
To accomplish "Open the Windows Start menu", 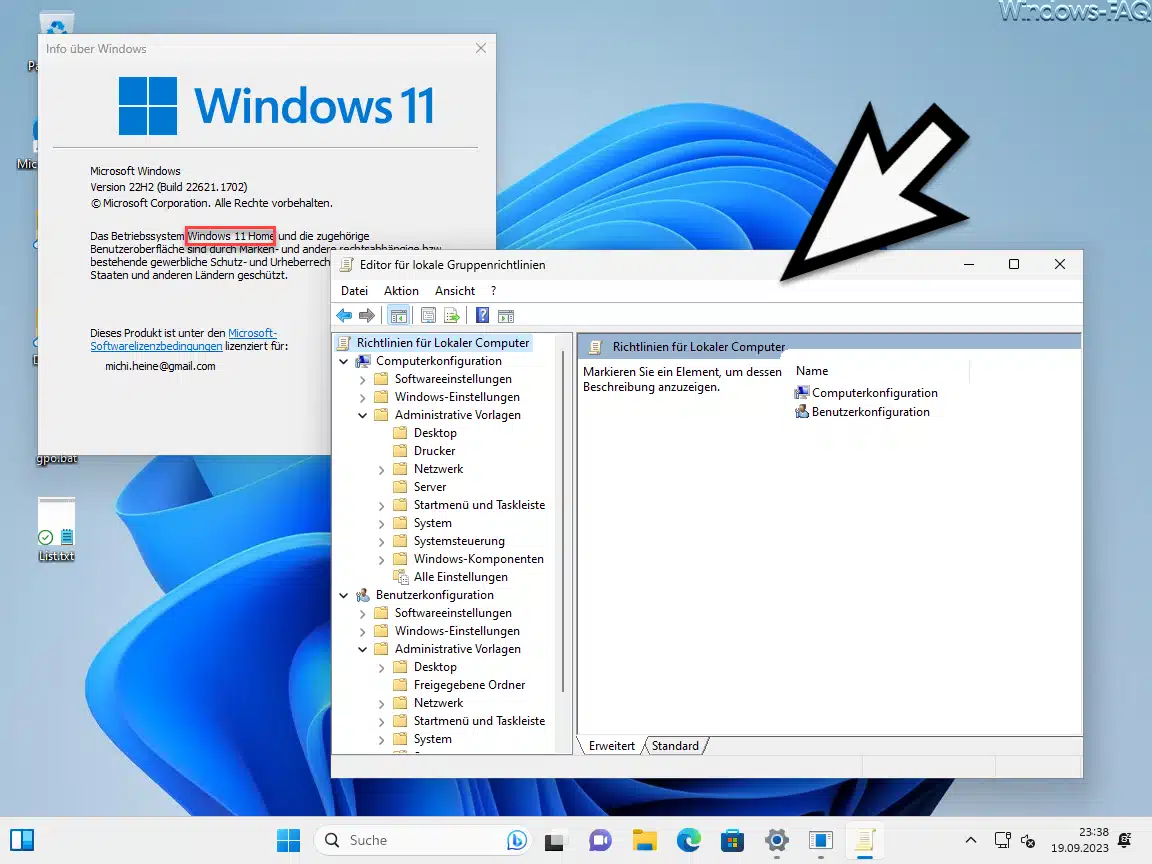I will tap(288, 840).
